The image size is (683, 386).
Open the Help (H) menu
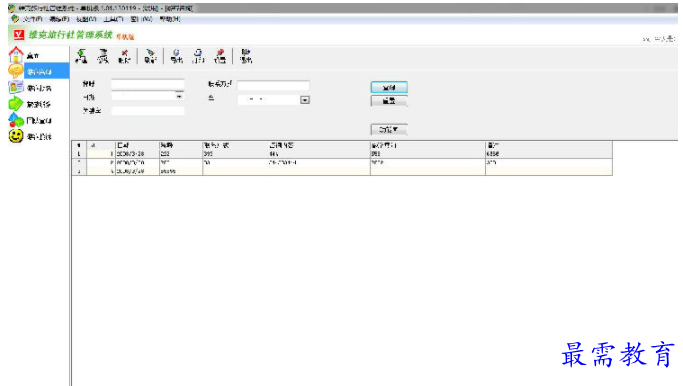coord(169,19)
